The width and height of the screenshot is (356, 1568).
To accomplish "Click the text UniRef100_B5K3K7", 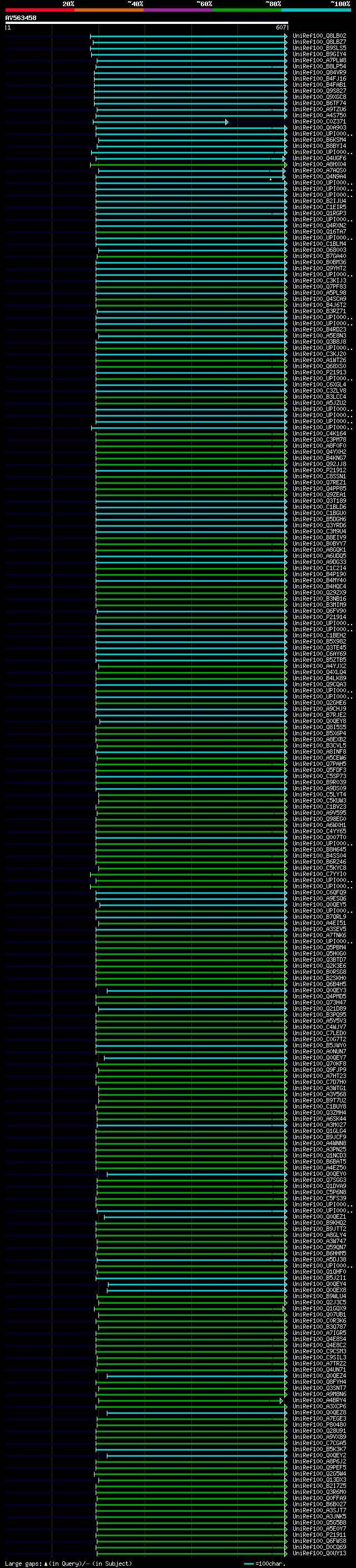I will (x=319, y=1450).
